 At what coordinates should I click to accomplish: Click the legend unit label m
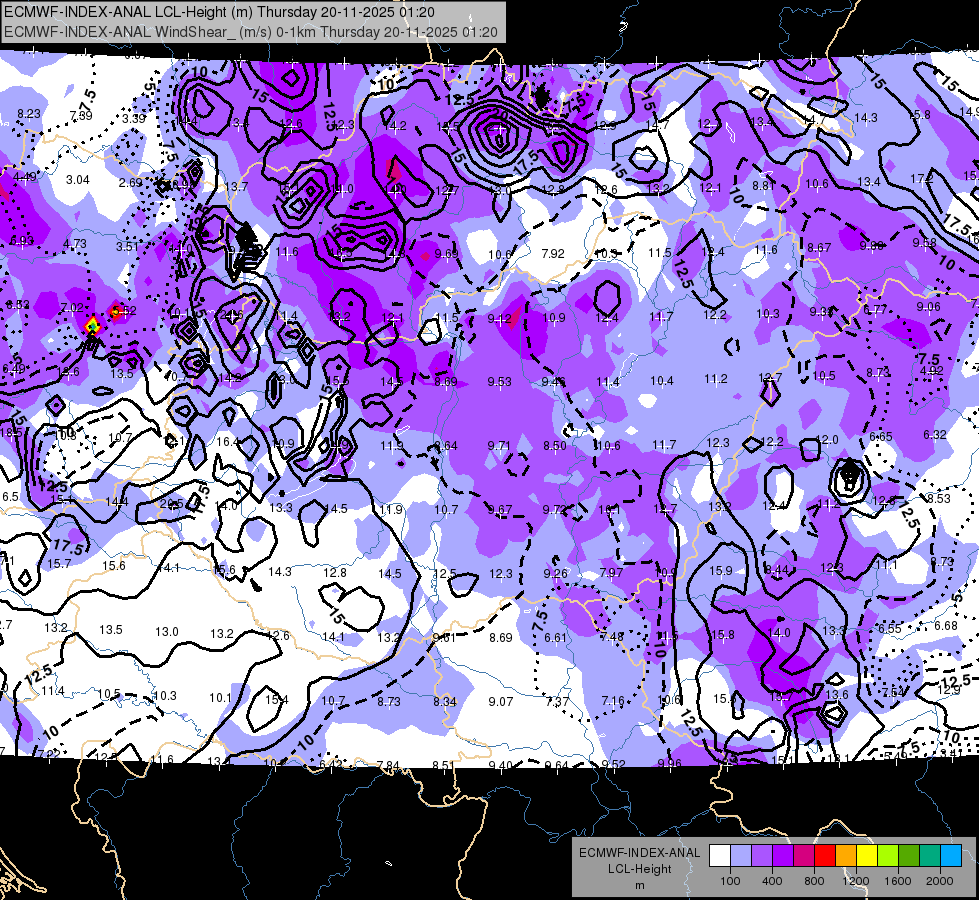639,886
